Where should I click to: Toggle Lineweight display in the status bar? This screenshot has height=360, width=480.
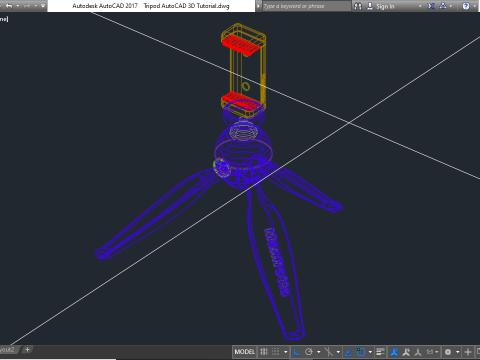(x=380, y=352)
